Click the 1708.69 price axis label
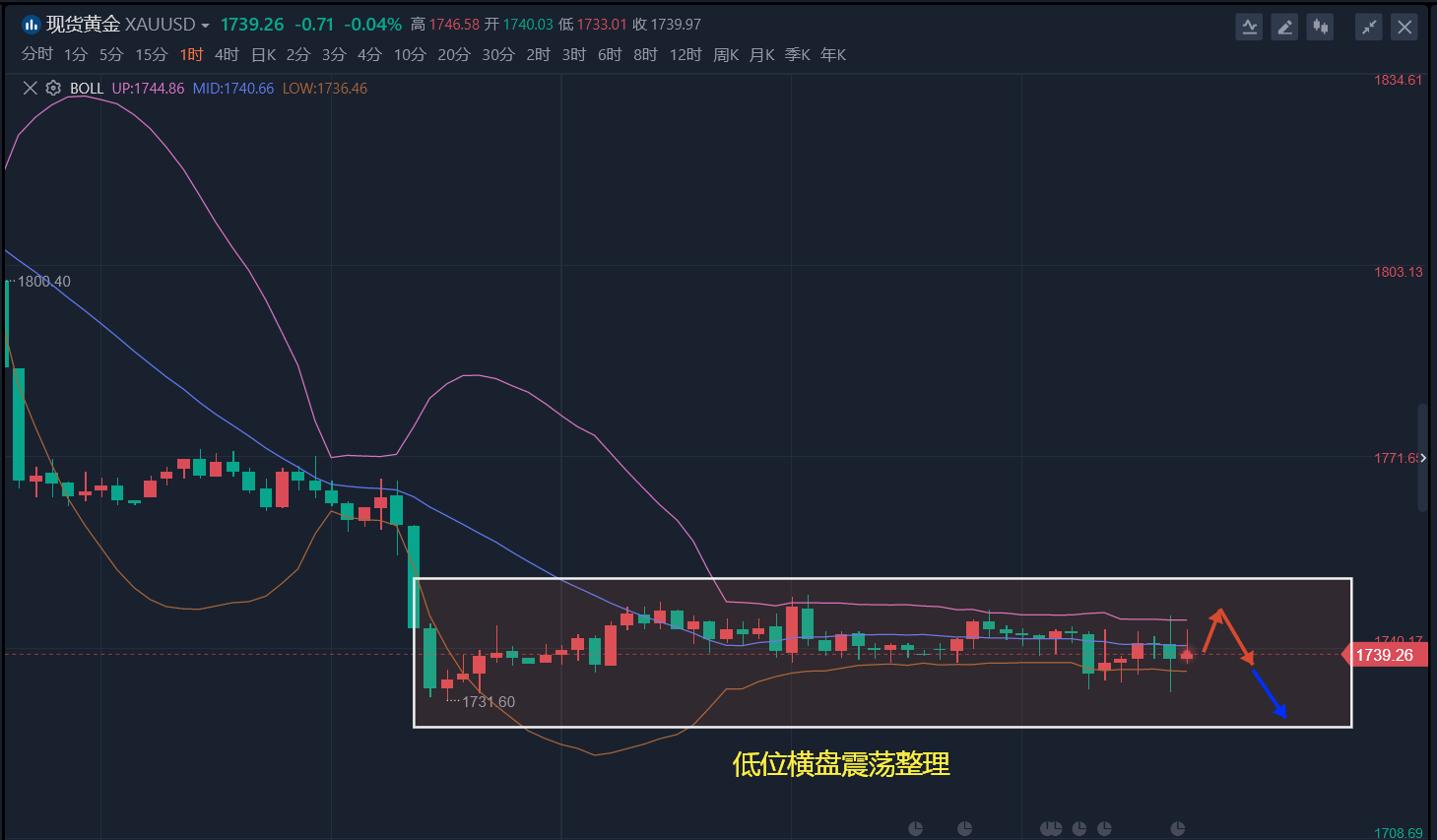1437x840 pixels. coord(1399,833)
